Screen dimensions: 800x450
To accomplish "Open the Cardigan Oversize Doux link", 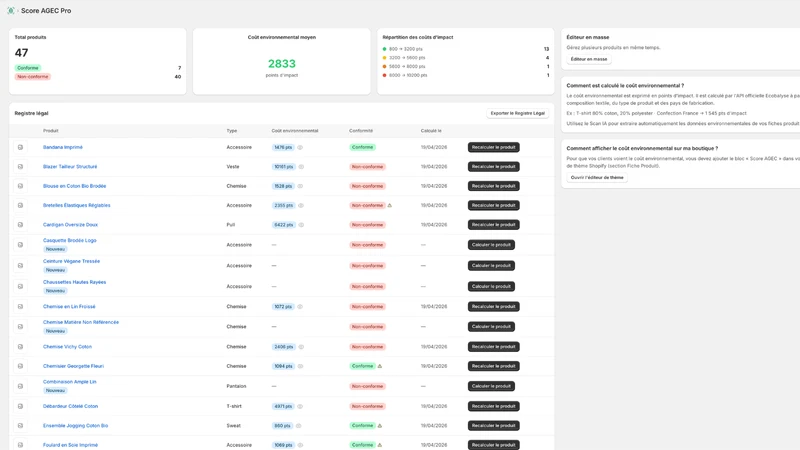I will click(70, 225).
